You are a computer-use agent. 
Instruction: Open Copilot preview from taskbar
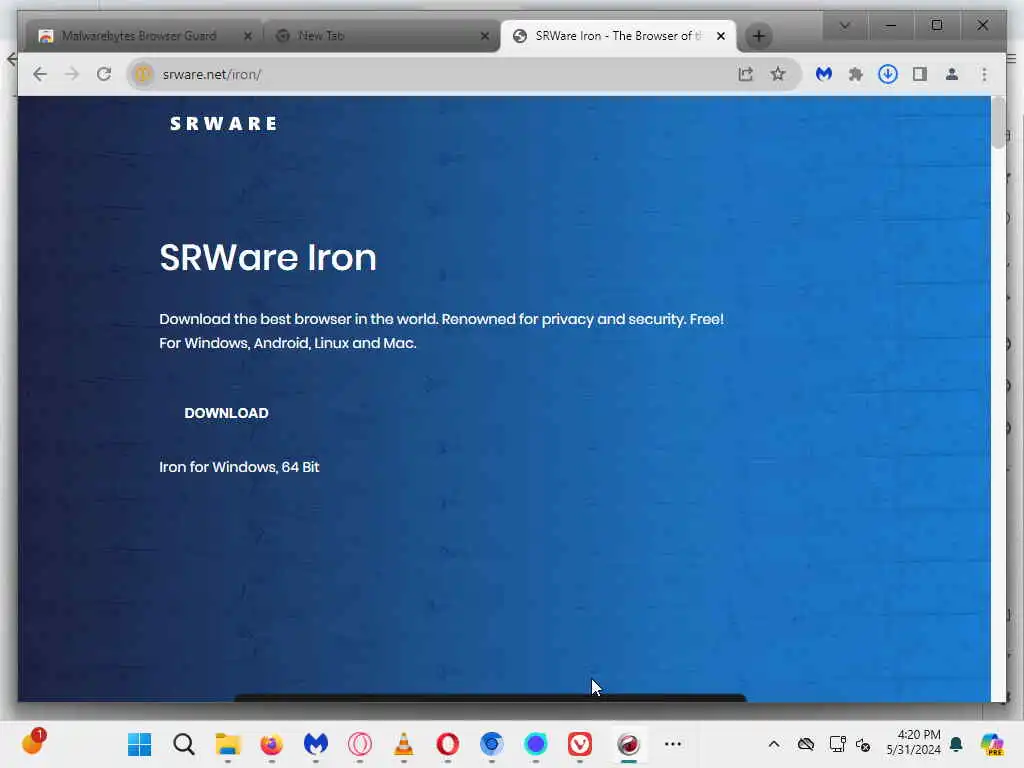[993, 744]
